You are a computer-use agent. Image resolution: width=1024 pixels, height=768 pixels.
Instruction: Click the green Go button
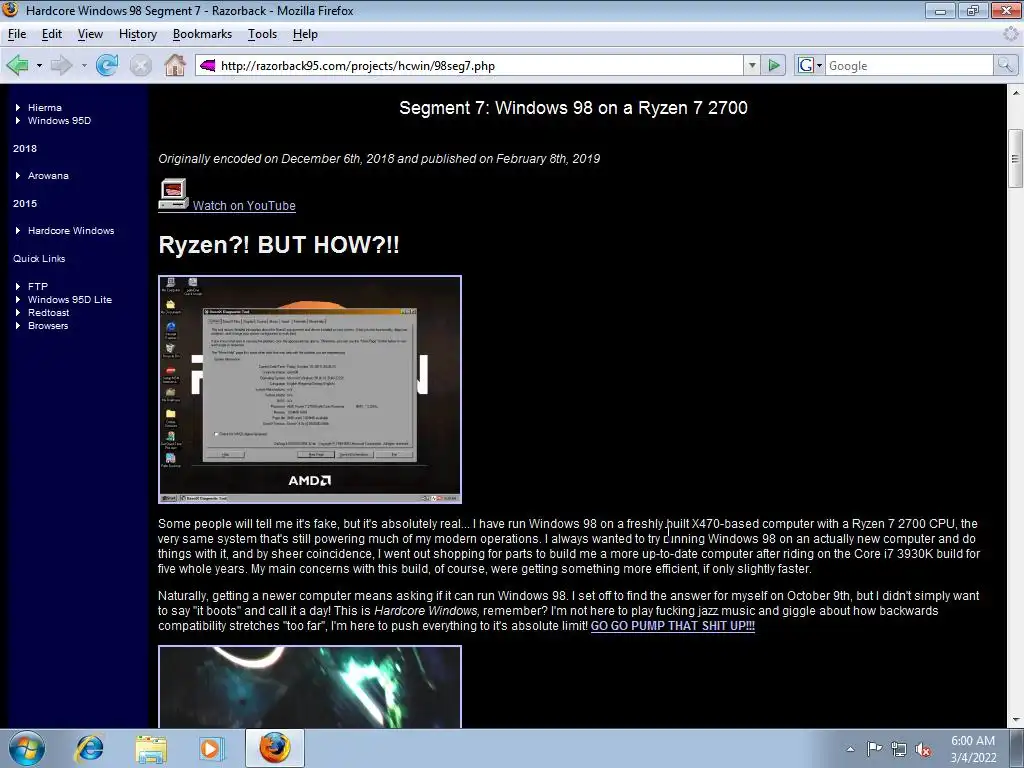point(774,65)
